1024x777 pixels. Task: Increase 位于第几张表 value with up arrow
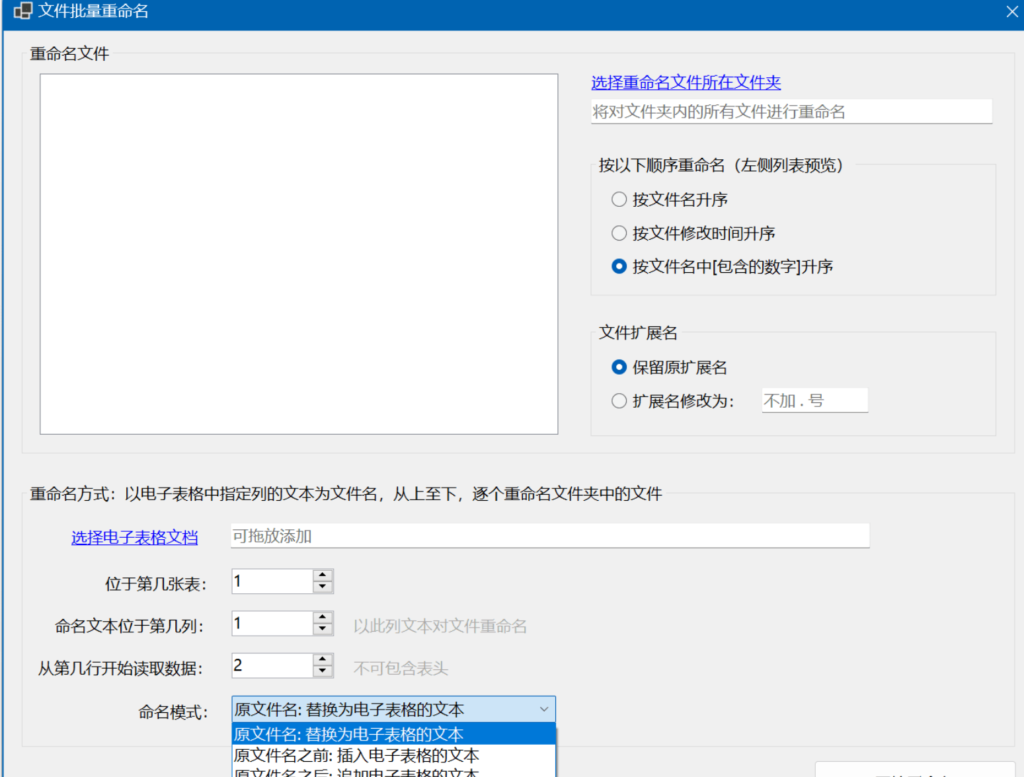(x=323, y=576)
